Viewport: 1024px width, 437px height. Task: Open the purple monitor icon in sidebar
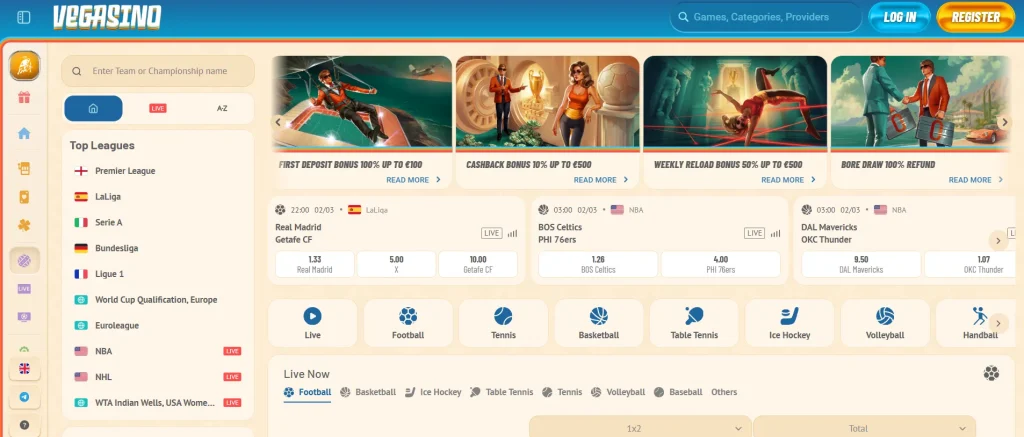(24, 317)
